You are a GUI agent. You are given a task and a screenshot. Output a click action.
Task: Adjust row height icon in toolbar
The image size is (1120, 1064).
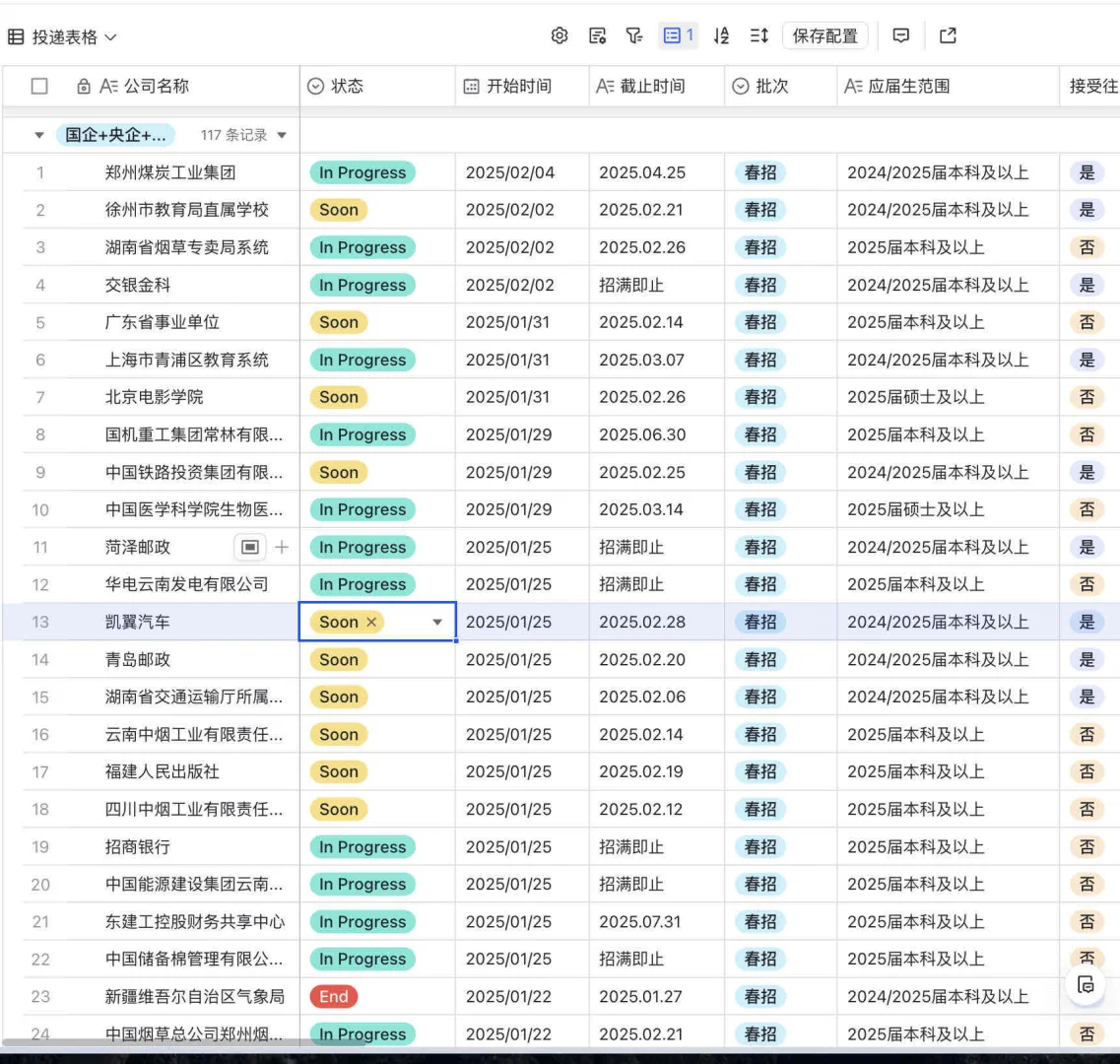pyautogui.click(x=759, y=35)
